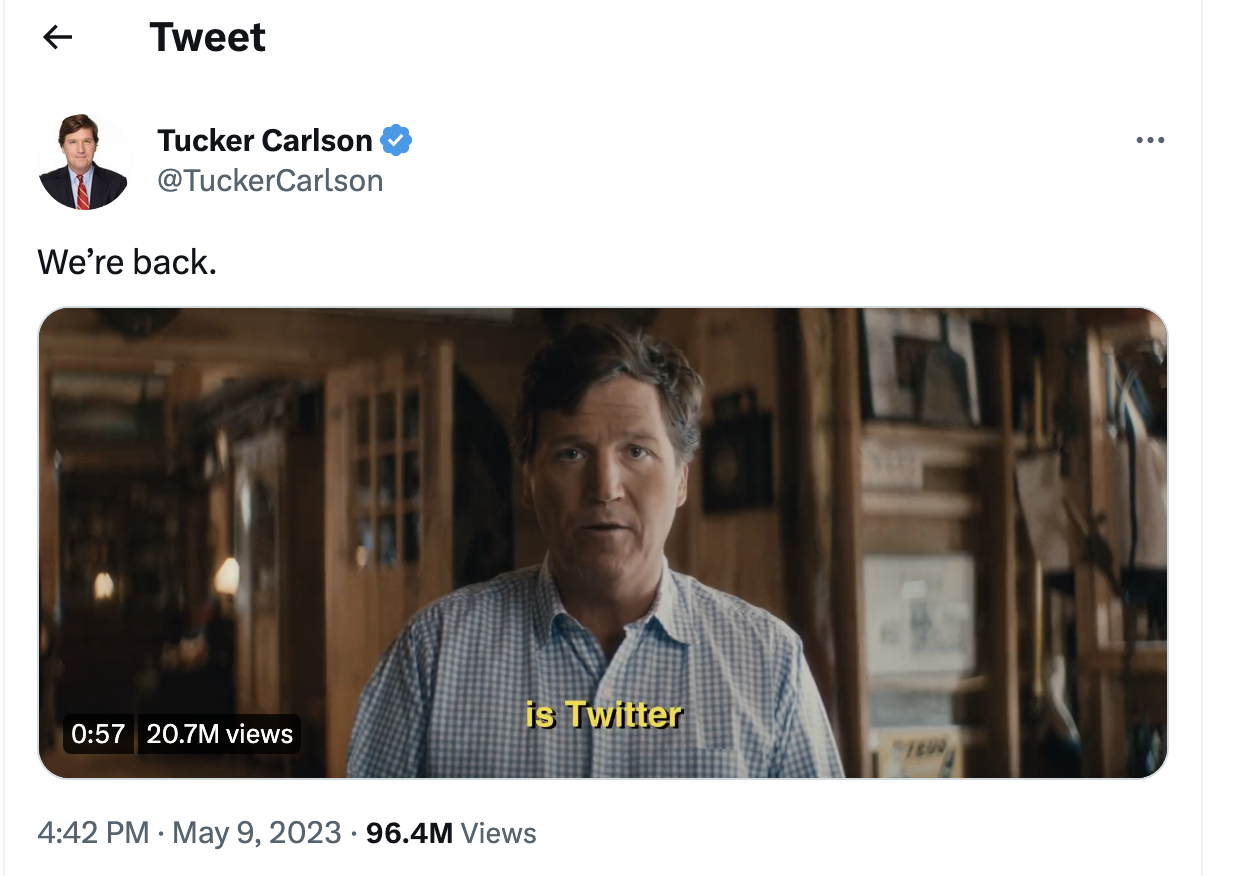Screen dimensions: 1256x876
Task: Click the May 9, 2023 date
Action: pyautogui.click(x=257, y=833)
